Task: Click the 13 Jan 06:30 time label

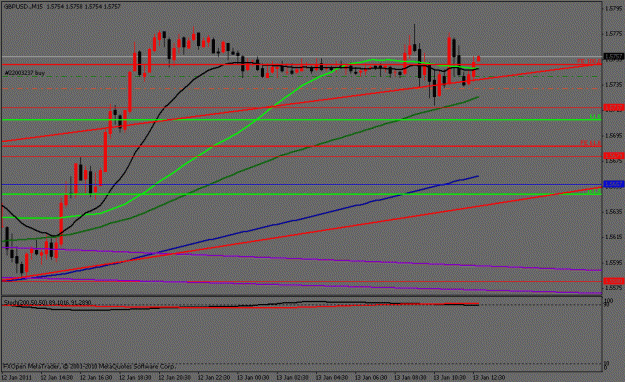Action: click(371, 377)
